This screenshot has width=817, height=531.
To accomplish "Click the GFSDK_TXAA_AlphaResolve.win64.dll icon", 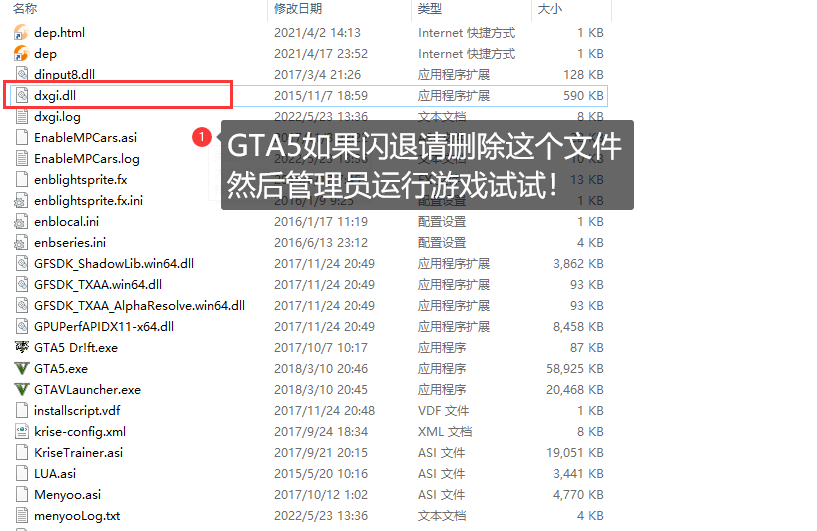I will (x=21, y=305).
